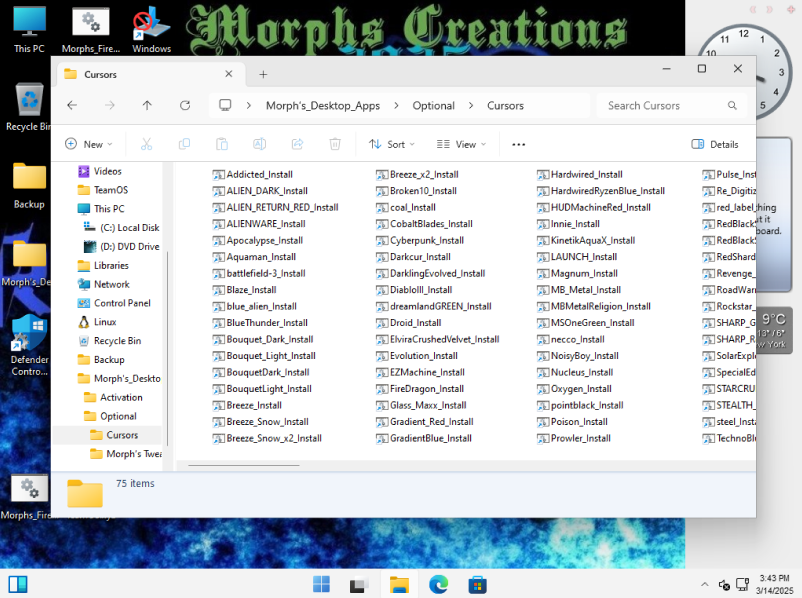Select BlueThunder_Install in the file list
This screenshot has height=598, width=802.
[260, 323]
